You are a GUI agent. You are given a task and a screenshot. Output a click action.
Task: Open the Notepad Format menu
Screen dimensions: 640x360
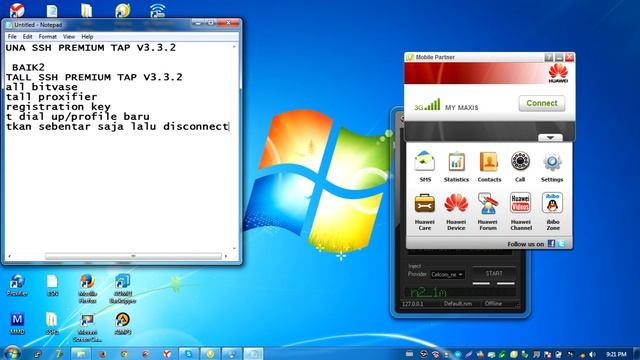click(x=47, y=37)
